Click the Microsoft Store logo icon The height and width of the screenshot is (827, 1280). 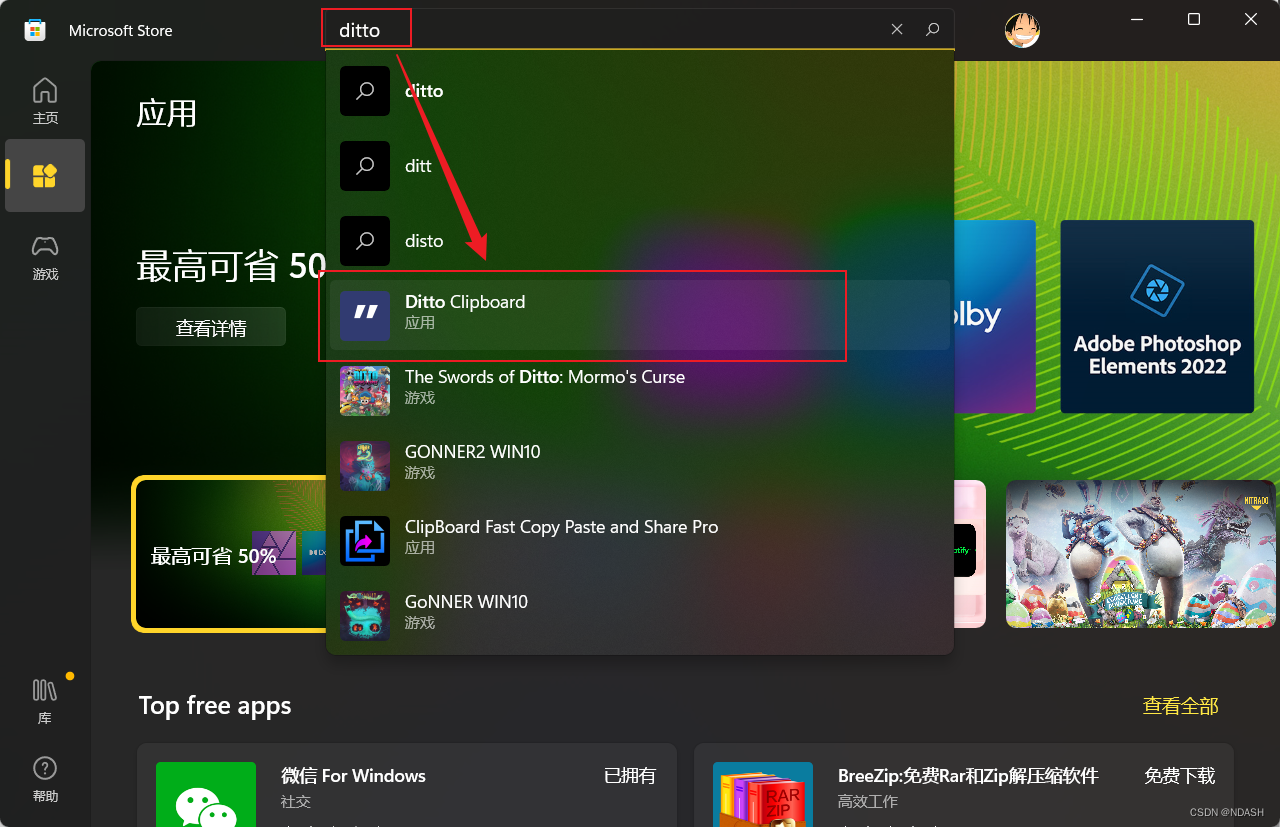[35, 30]
